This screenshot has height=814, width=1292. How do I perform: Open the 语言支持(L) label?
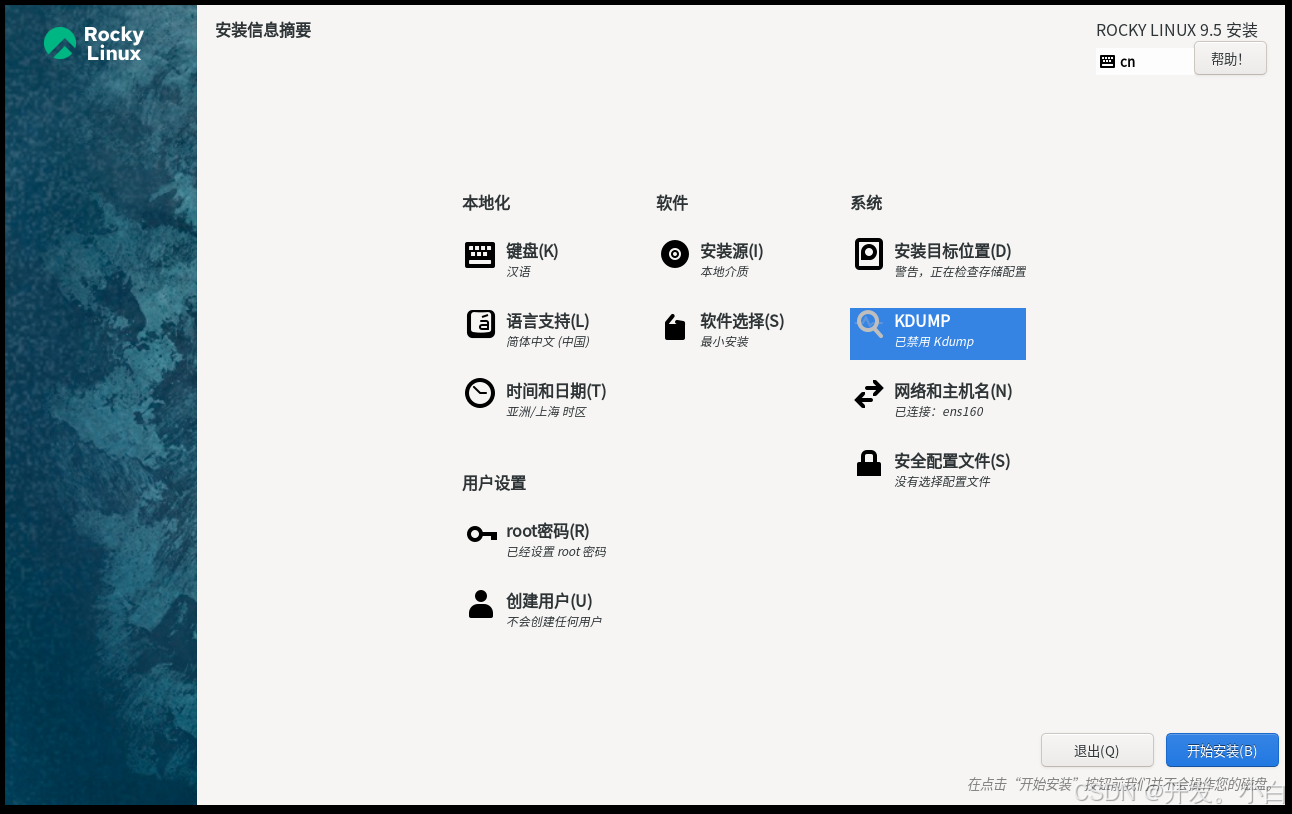(x=548, y=321)
